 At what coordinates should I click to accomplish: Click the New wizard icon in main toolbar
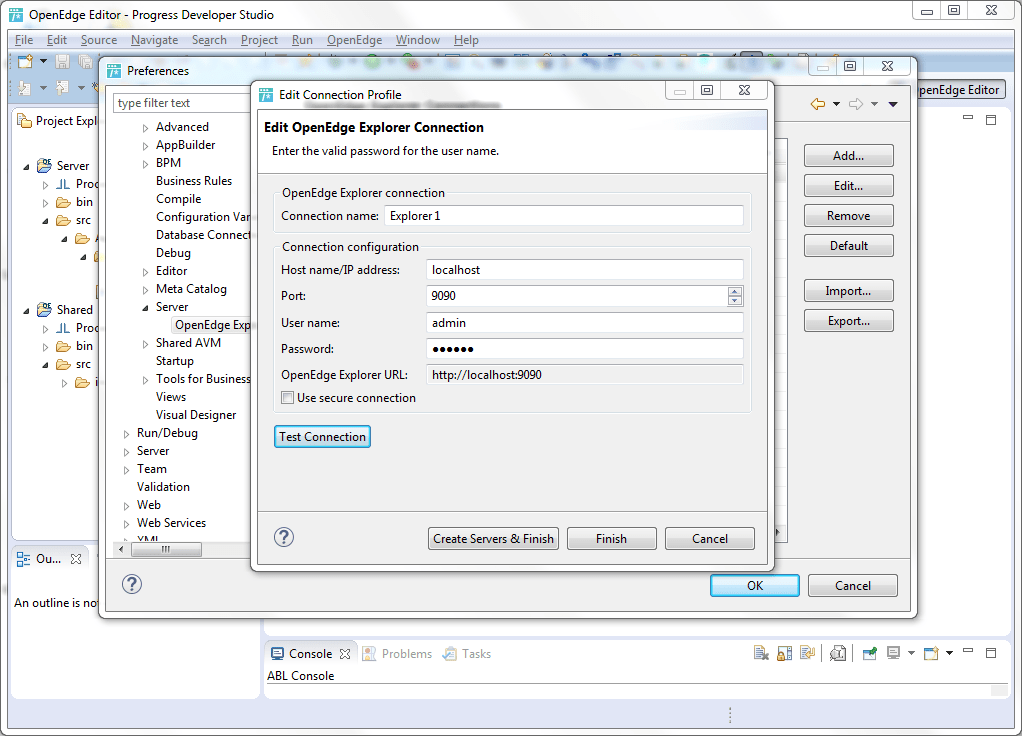(25, 62)
